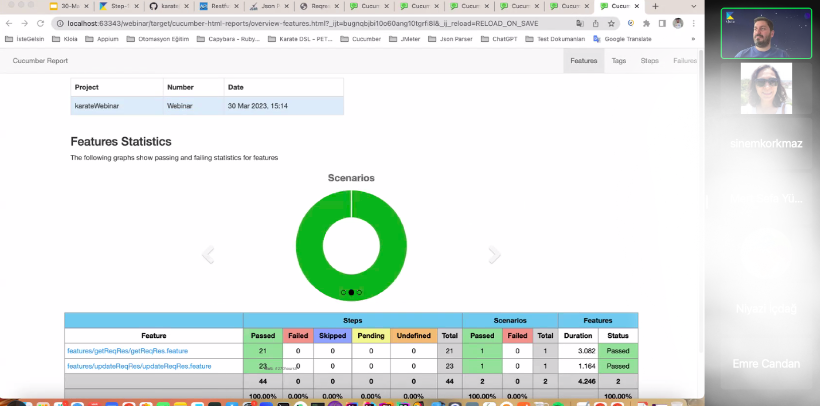
Task: Show next chart with right carousel arrow
Action: click(x=494, y=255)
